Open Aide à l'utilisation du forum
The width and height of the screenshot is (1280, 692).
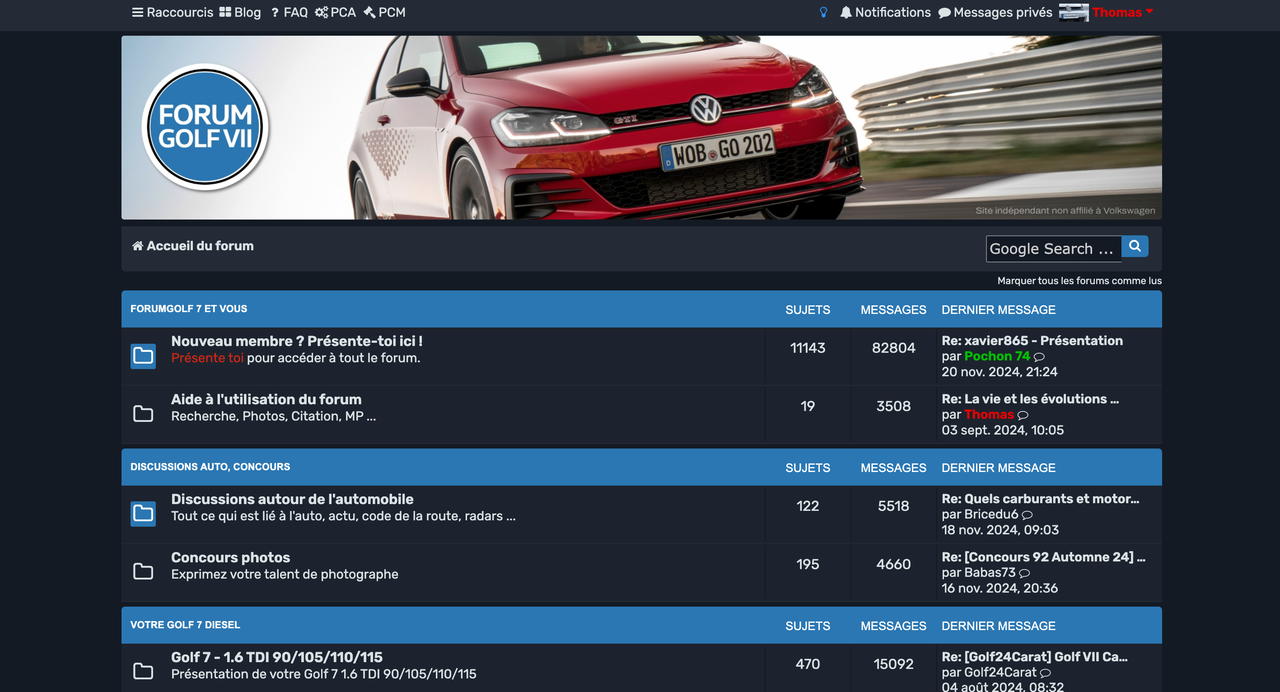(x=266, y=399)
